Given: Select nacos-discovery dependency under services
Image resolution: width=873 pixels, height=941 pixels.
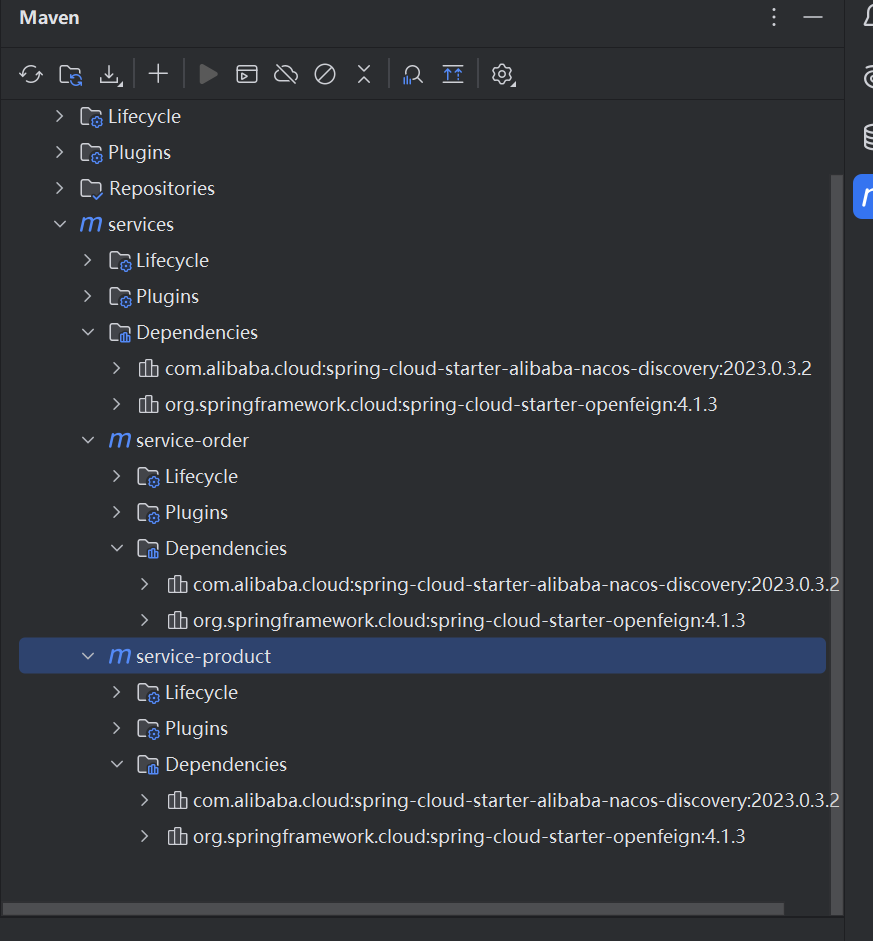Looking at the screenshot, I should (x=488, y=368).
